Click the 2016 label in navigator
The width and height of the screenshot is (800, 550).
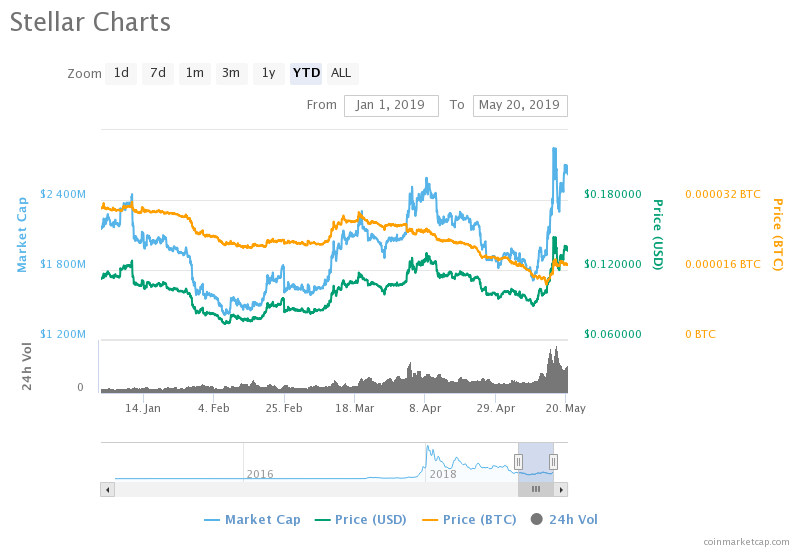[x=260, y=474]
